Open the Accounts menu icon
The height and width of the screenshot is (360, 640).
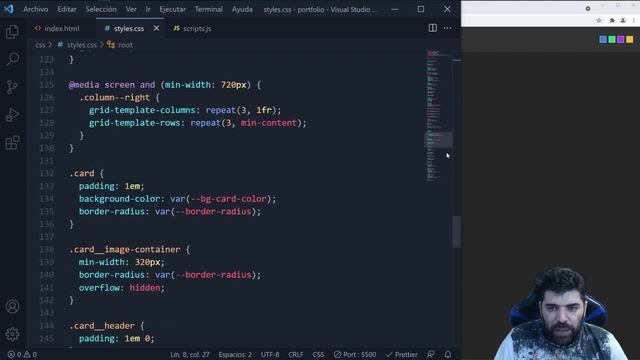pyautogui.click(x=12, y=306)
